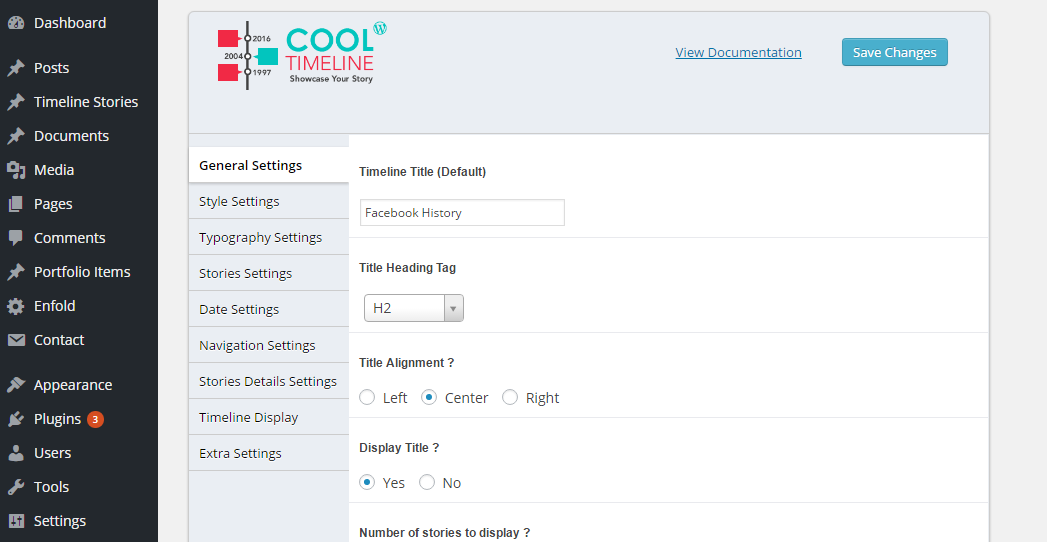Viewport: 1047px width, 542px height.
Task: Click the Tools wrench icon
Action: coord(16,487)
